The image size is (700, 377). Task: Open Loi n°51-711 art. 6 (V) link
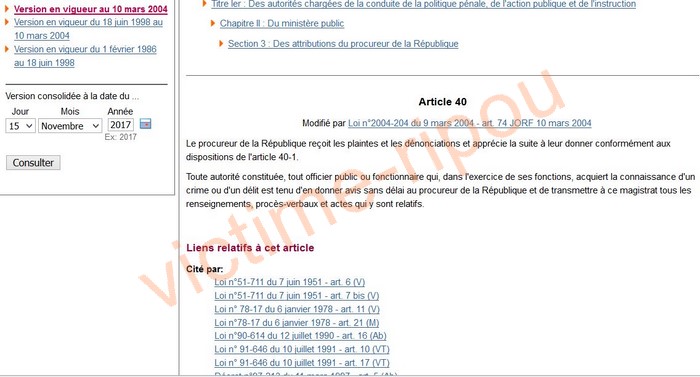pos(289,282)
